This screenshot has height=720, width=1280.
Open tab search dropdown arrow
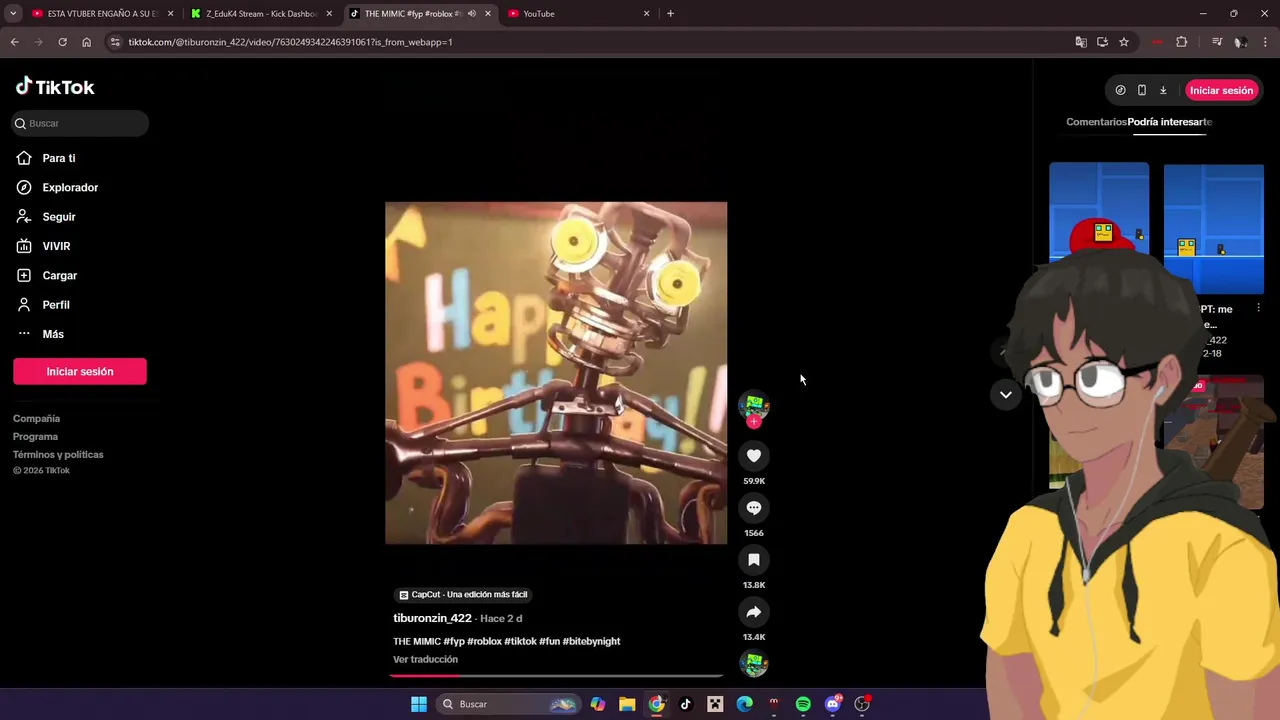(13, 14)
